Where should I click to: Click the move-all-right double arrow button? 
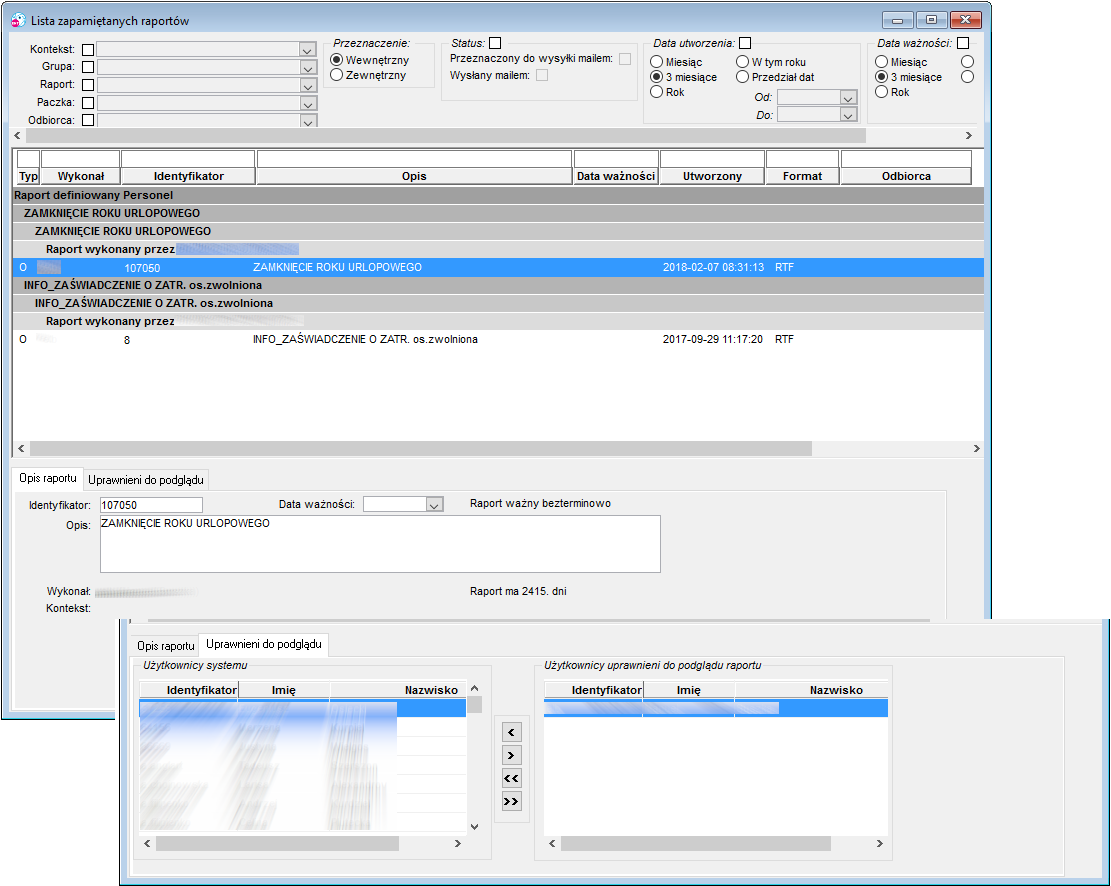(x=511, y=802)
